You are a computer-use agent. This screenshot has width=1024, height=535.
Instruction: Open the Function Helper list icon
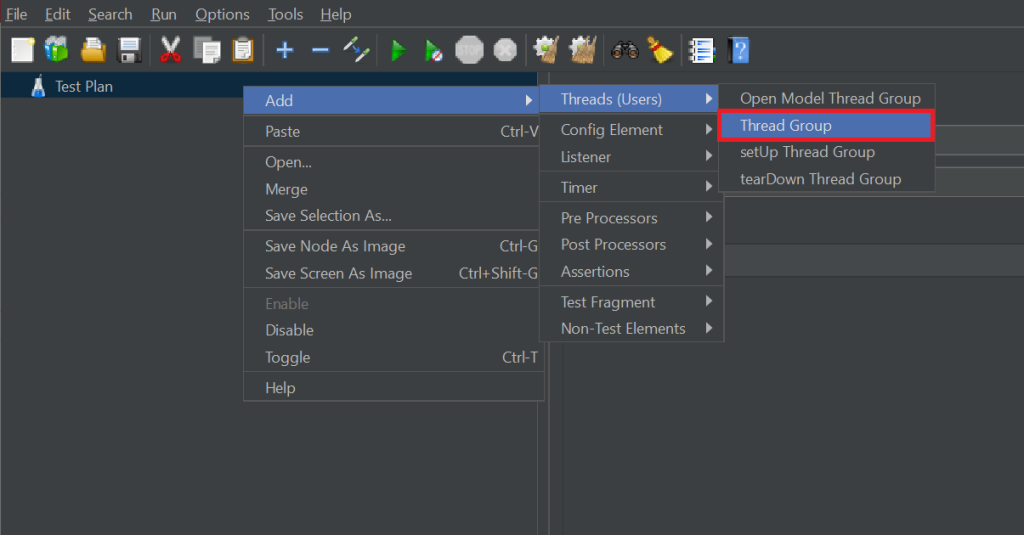click(701, 50)
